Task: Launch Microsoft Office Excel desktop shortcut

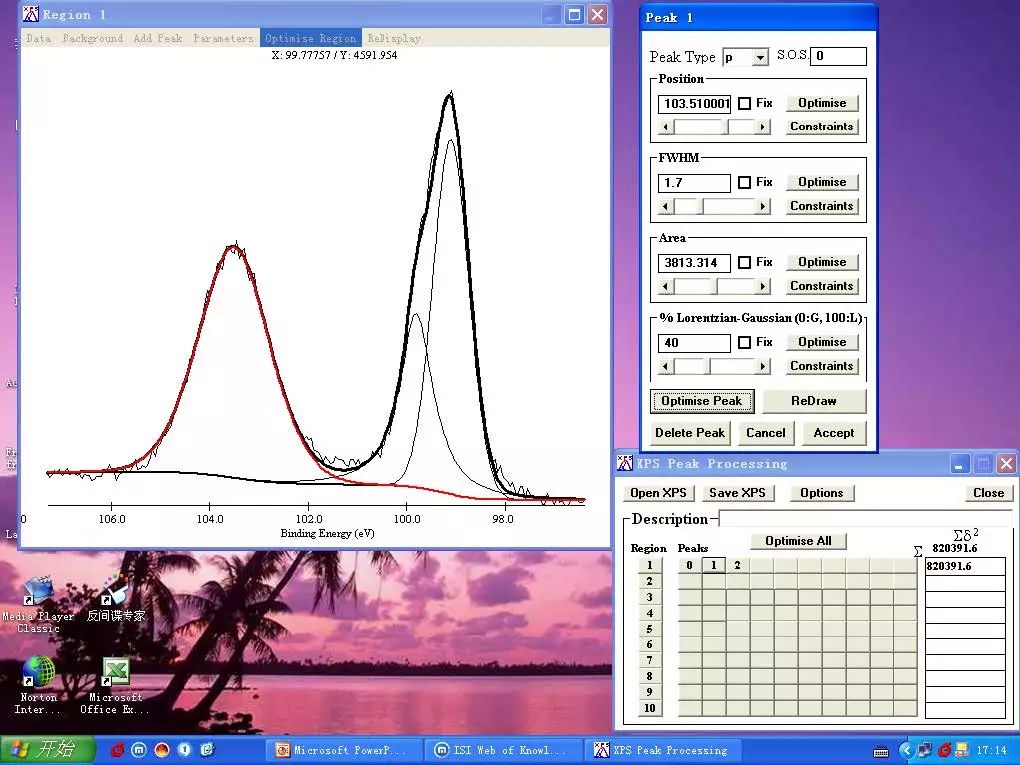Action: click(x=115, y=685)
